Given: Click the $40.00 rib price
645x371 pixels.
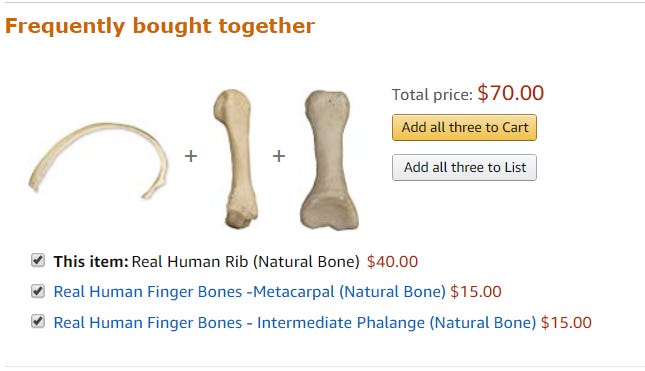Looking at the screenshot, I should click(x=392, y=262).
